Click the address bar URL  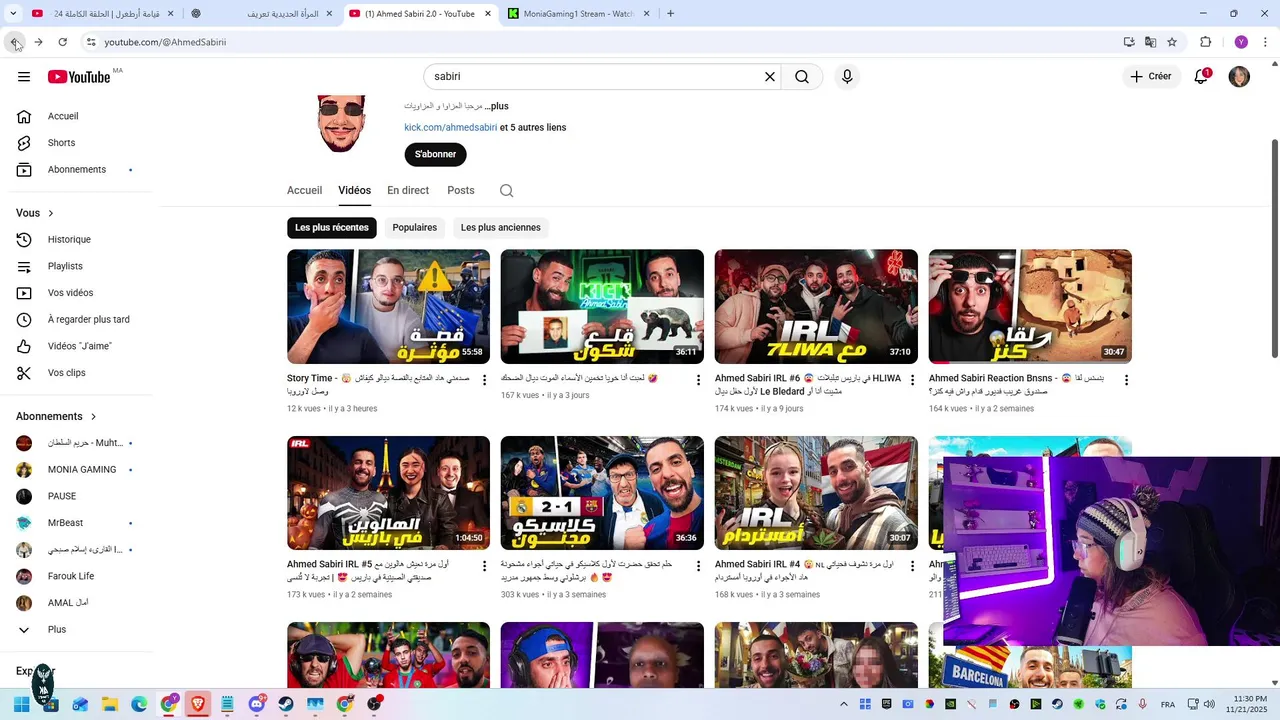click(x=165, y=42)
